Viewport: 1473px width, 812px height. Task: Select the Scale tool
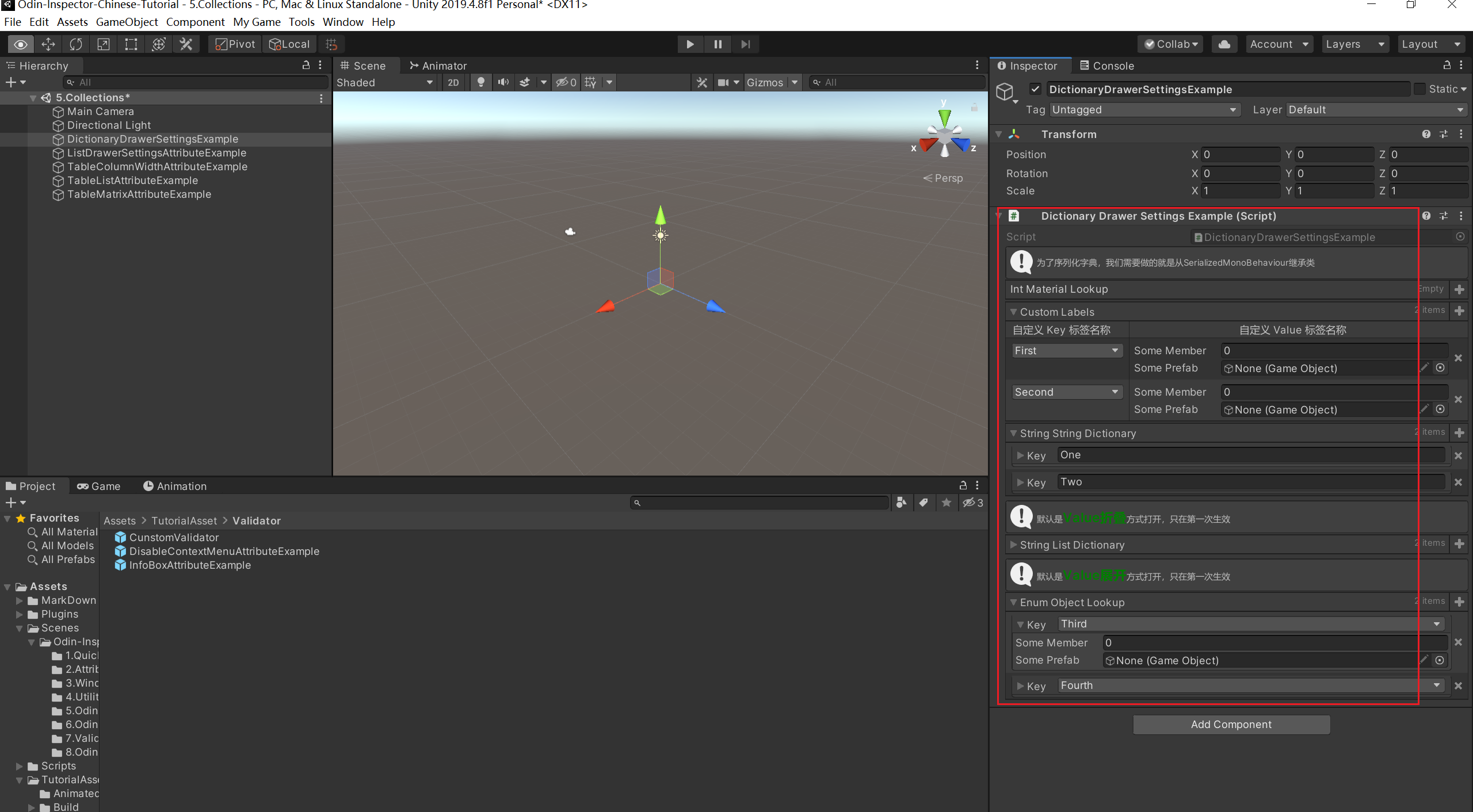(x=104, y=44)
